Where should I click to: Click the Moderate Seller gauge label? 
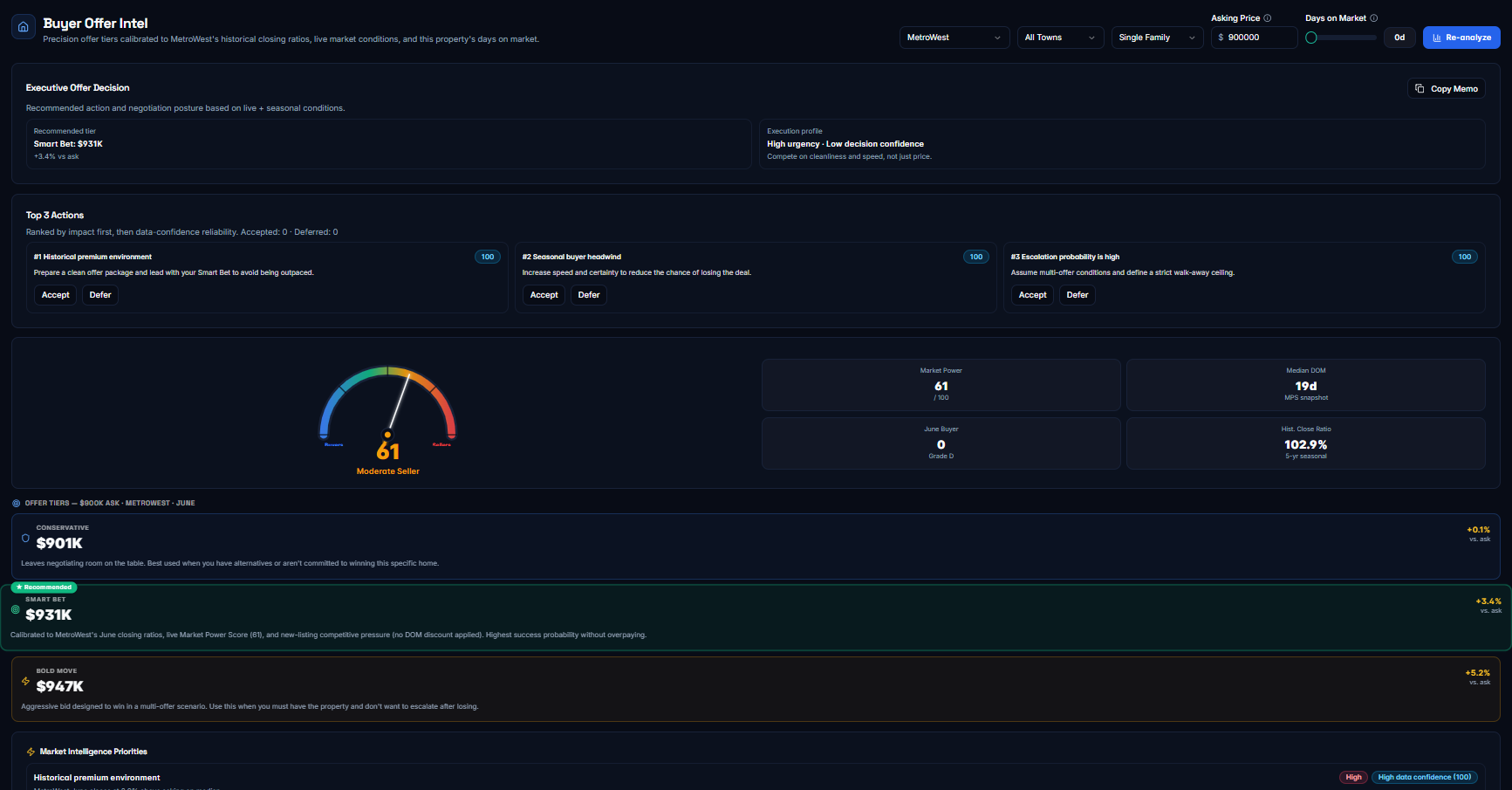coord(388,471)
